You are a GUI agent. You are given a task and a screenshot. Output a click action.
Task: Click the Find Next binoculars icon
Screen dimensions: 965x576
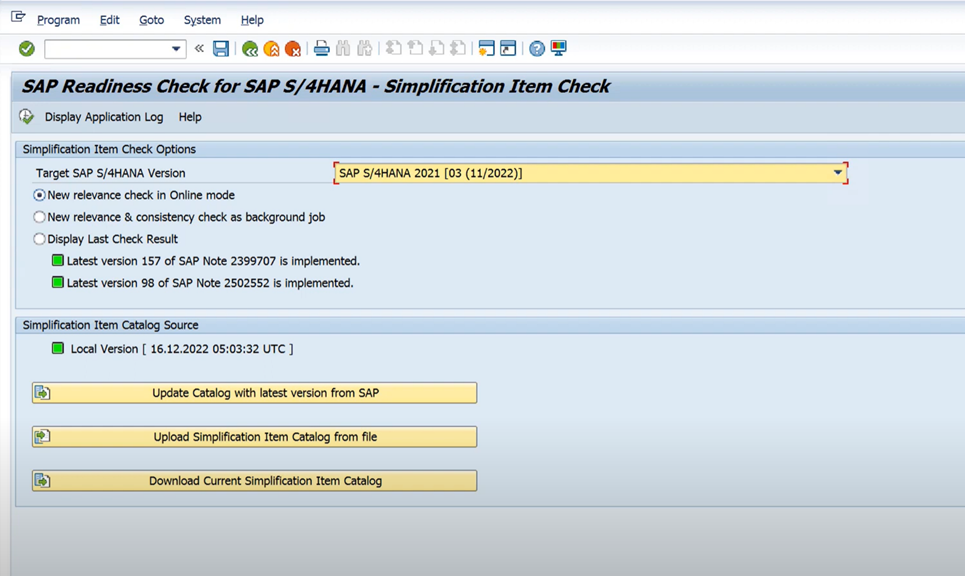(364, 48)
